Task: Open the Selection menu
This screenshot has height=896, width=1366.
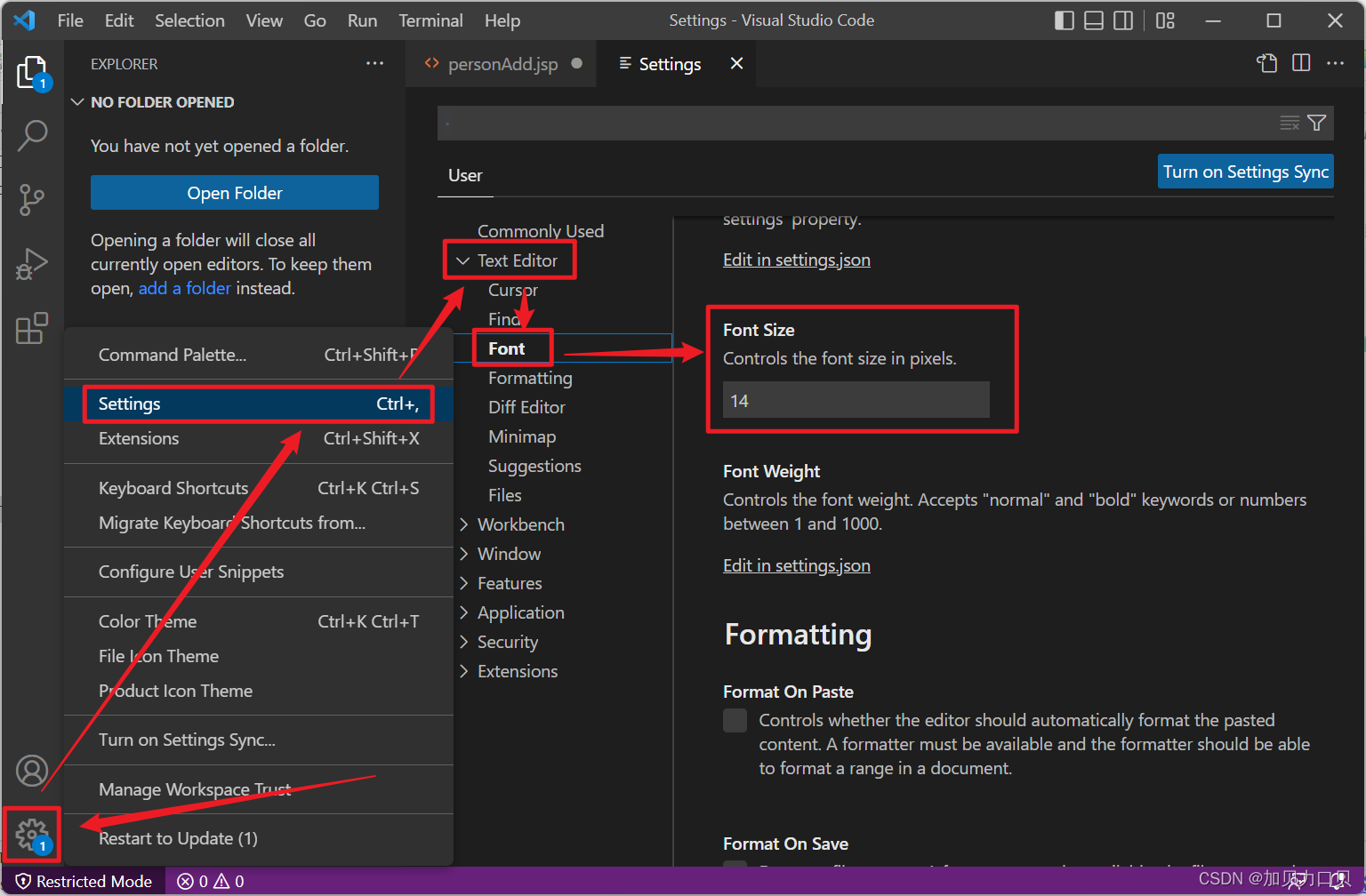Action: coord(189,20)
